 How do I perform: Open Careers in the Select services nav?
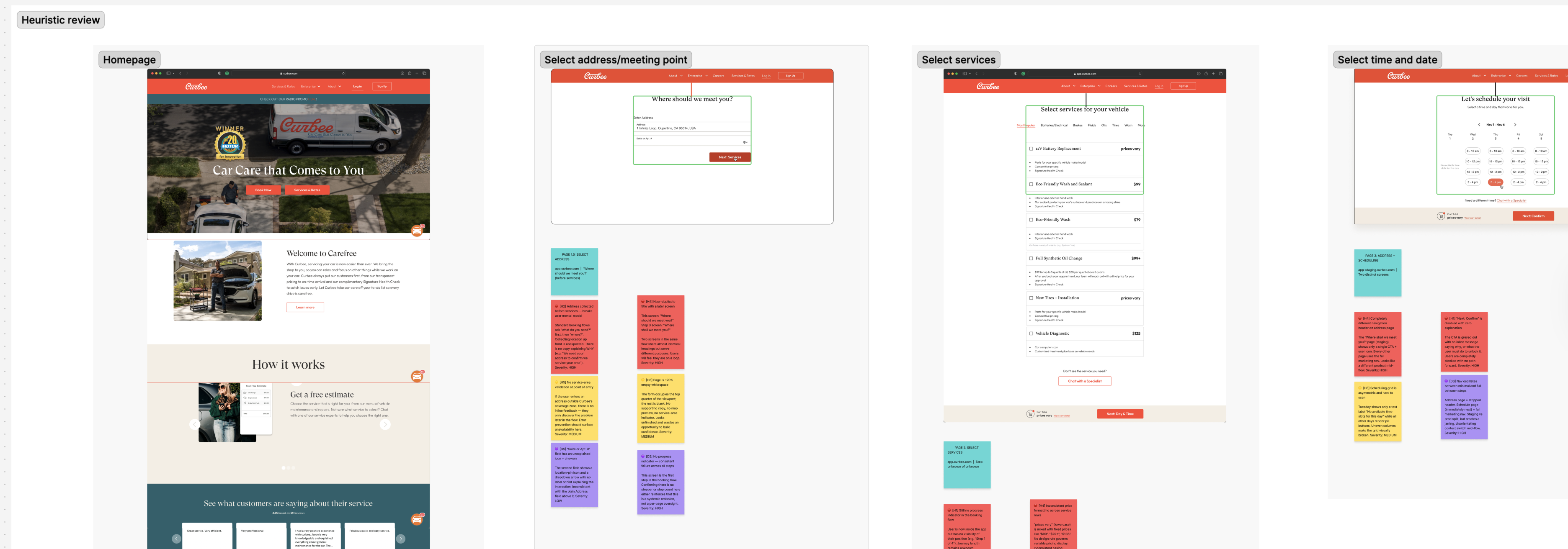click(1111, 86)
